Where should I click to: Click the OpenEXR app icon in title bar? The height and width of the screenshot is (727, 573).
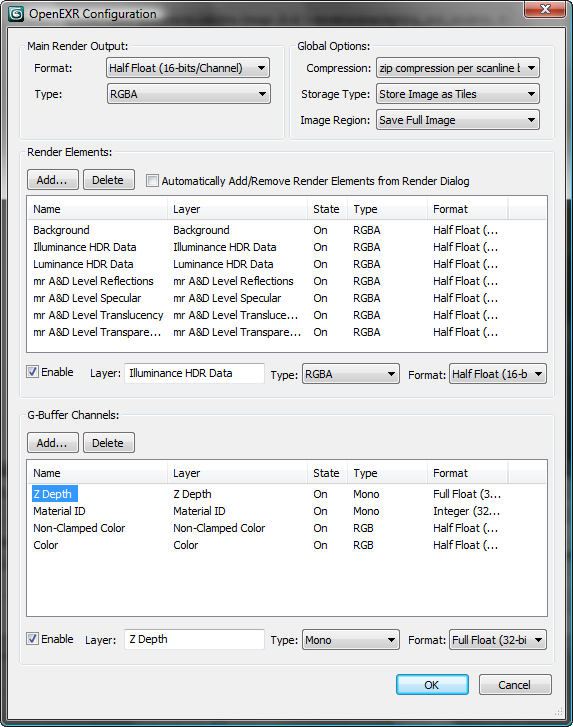pos(16,14)
